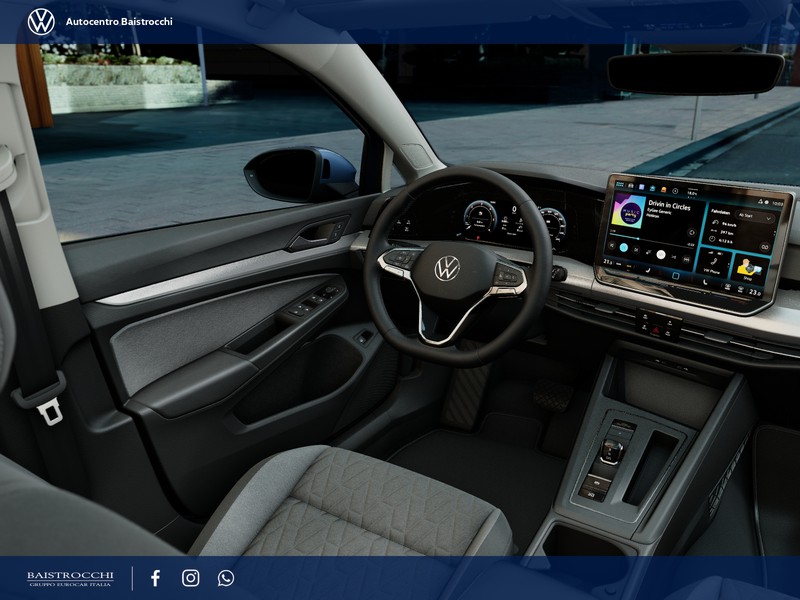Open the VW Phone tile

coord(712,263)
